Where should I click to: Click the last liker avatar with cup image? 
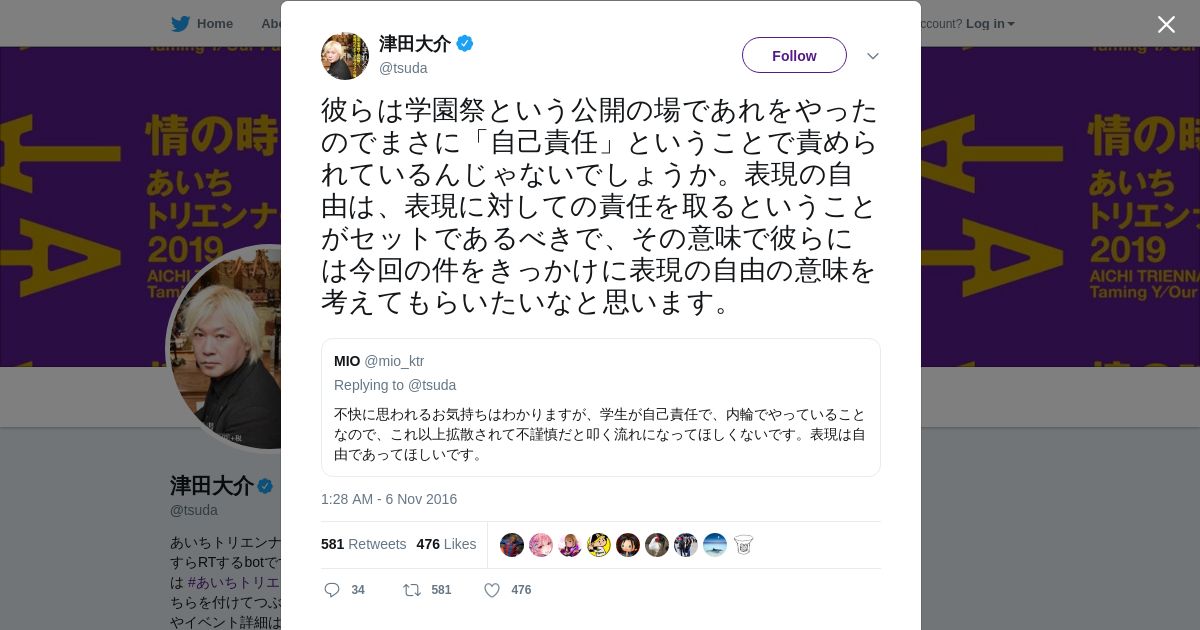tap(743, 545)
